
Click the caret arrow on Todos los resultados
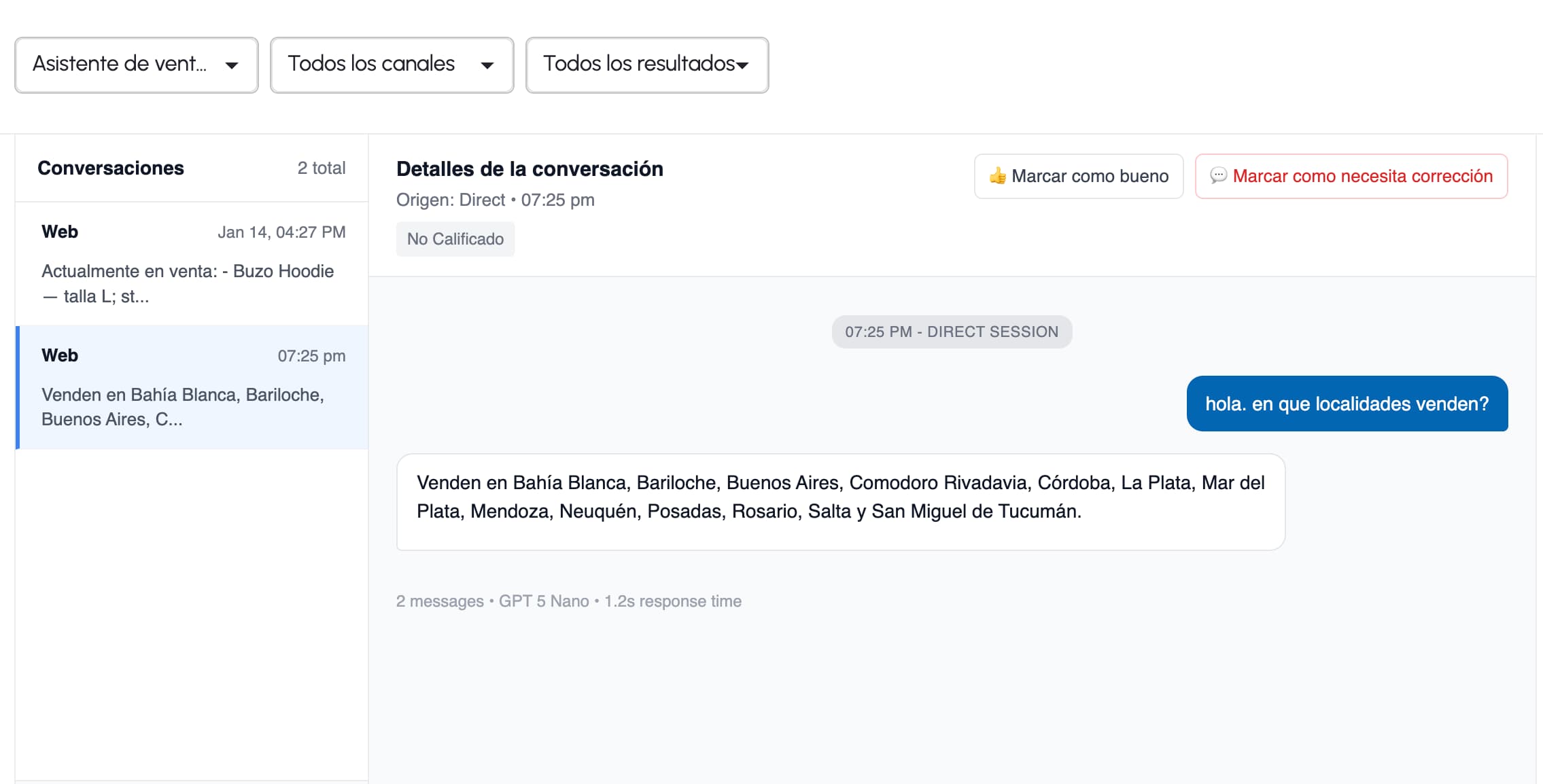[x=742, y=66]
